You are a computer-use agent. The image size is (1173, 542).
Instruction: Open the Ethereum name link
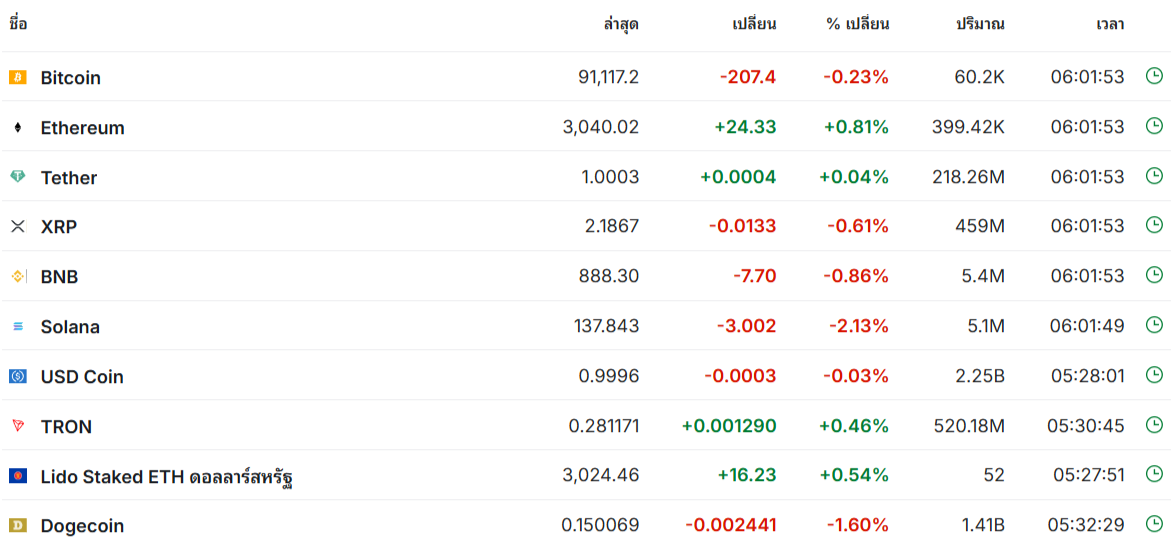pyautogui.click(x=82, y=127)
